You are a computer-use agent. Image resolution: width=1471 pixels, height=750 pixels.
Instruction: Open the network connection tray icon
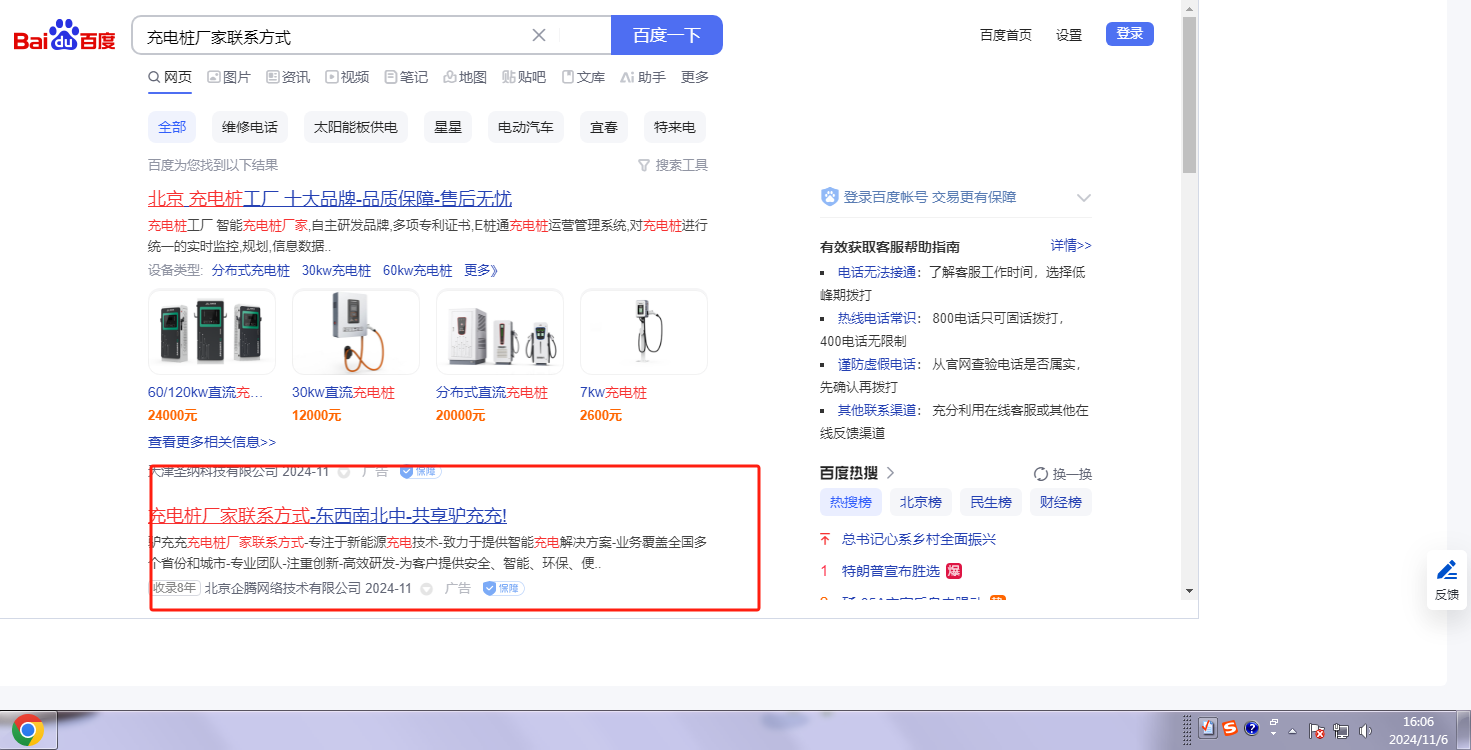pyautogui.click(x=1341, y=731)
